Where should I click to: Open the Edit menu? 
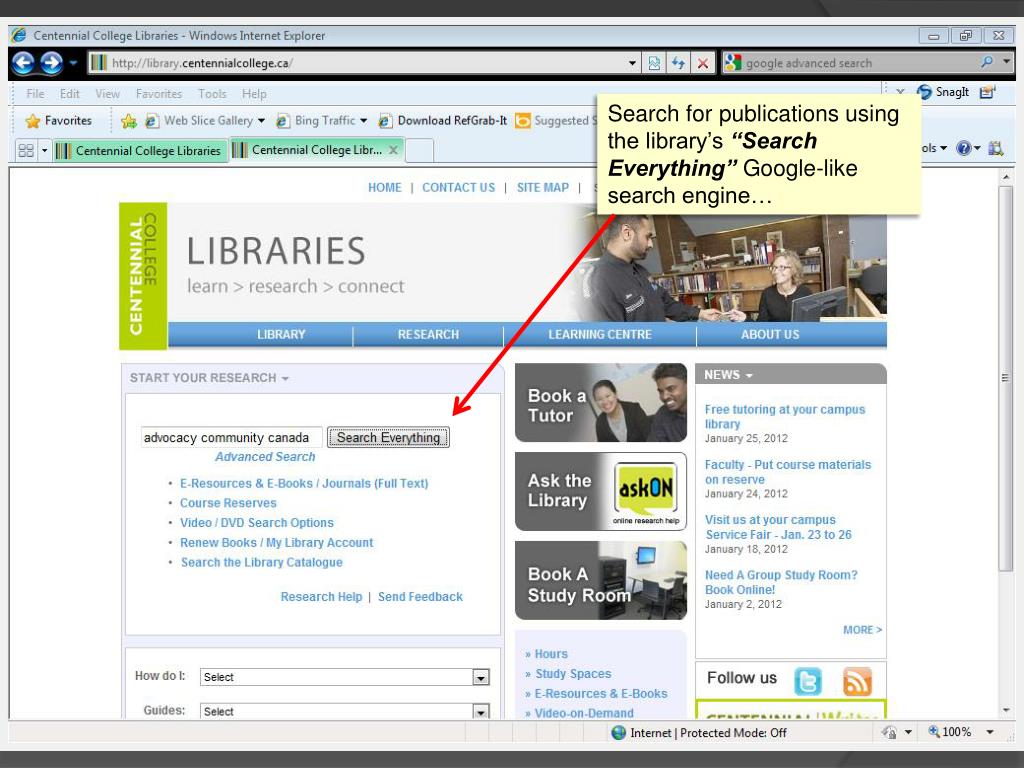(69, 93)
